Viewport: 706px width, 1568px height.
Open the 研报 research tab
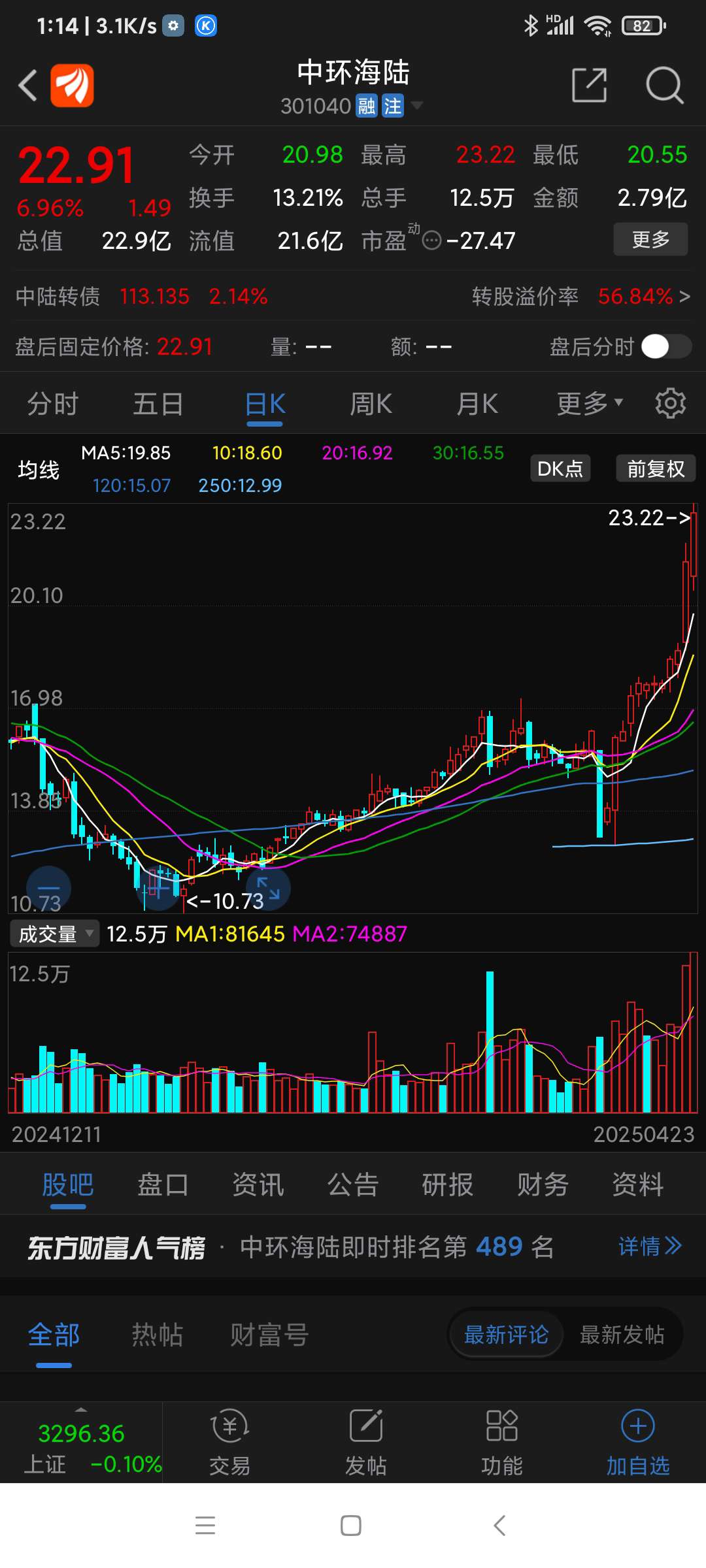pos(448,1184)
